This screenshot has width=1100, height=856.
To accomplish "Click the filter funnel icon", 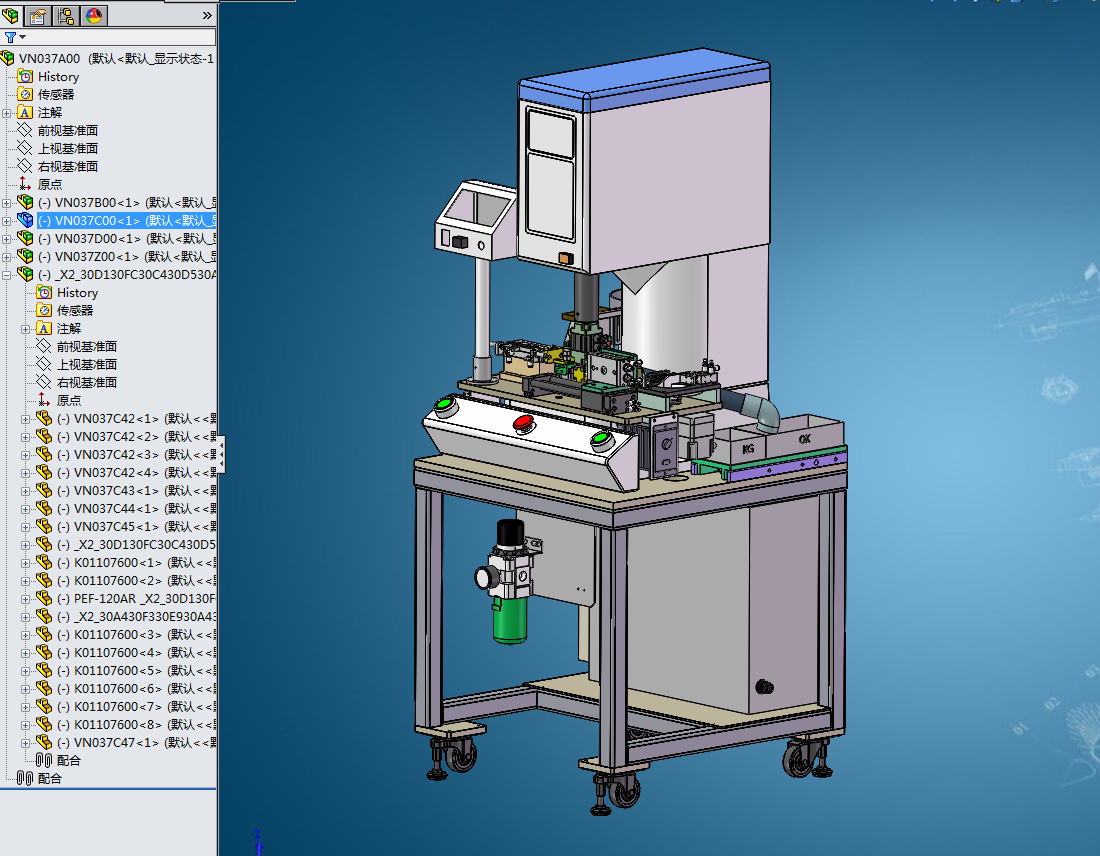I will tap(11, 37).
